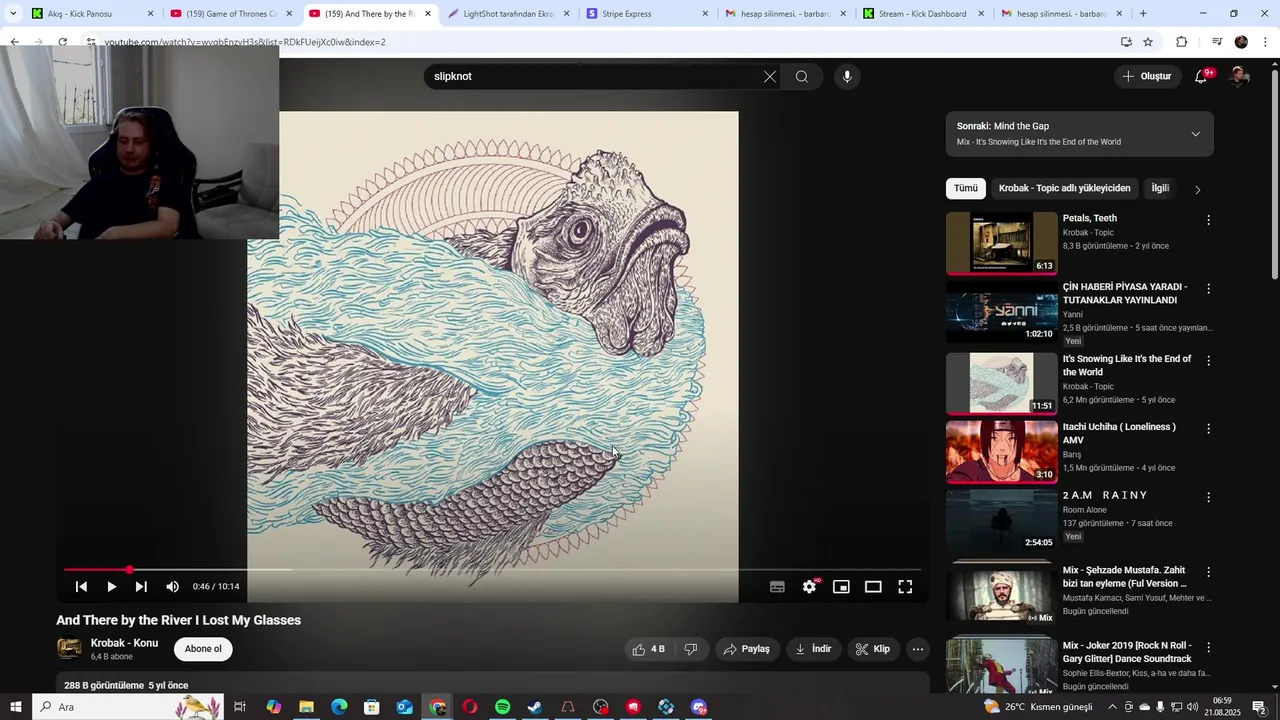Show hidden system tray icons
This screenshot has height=720, width=1280.
point(1112,707)
